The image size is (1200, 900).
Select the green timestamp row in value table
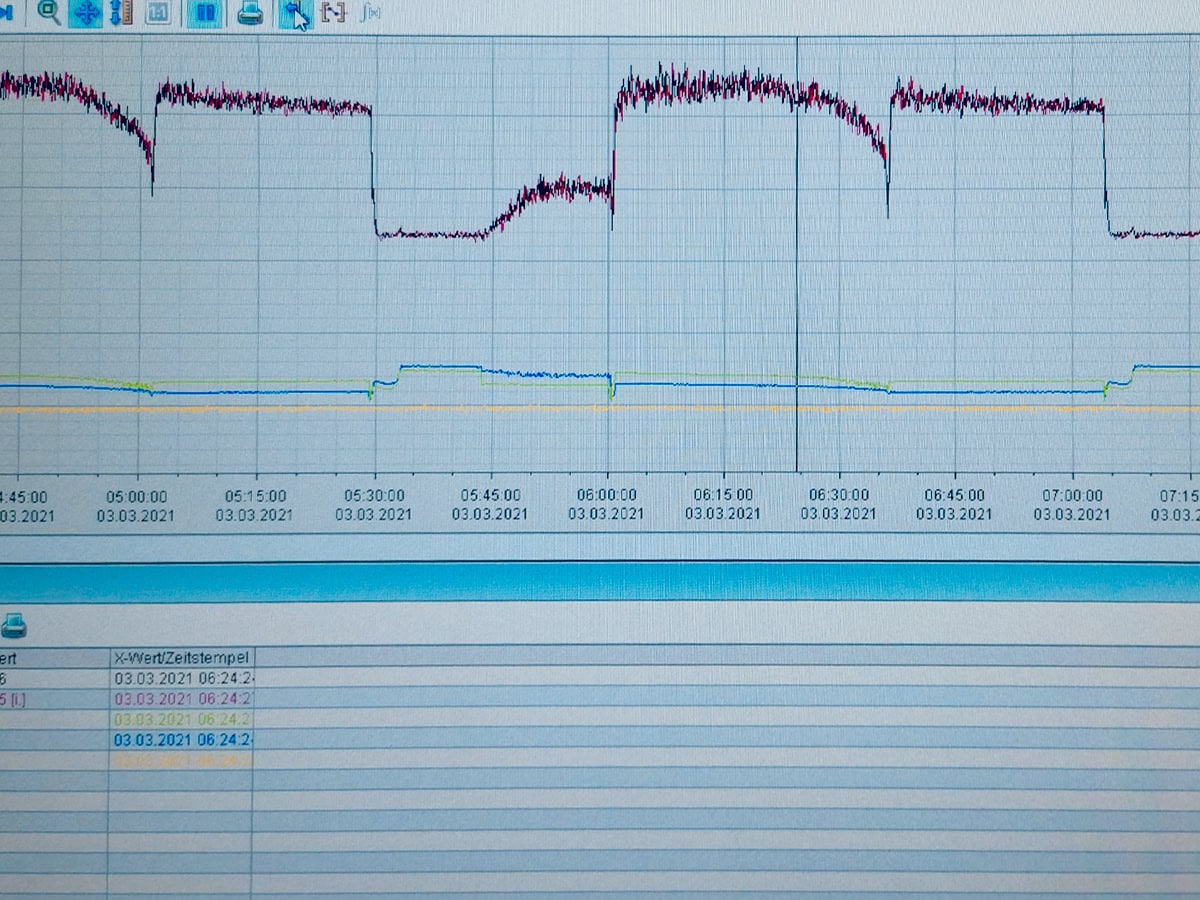coord(182,719)
